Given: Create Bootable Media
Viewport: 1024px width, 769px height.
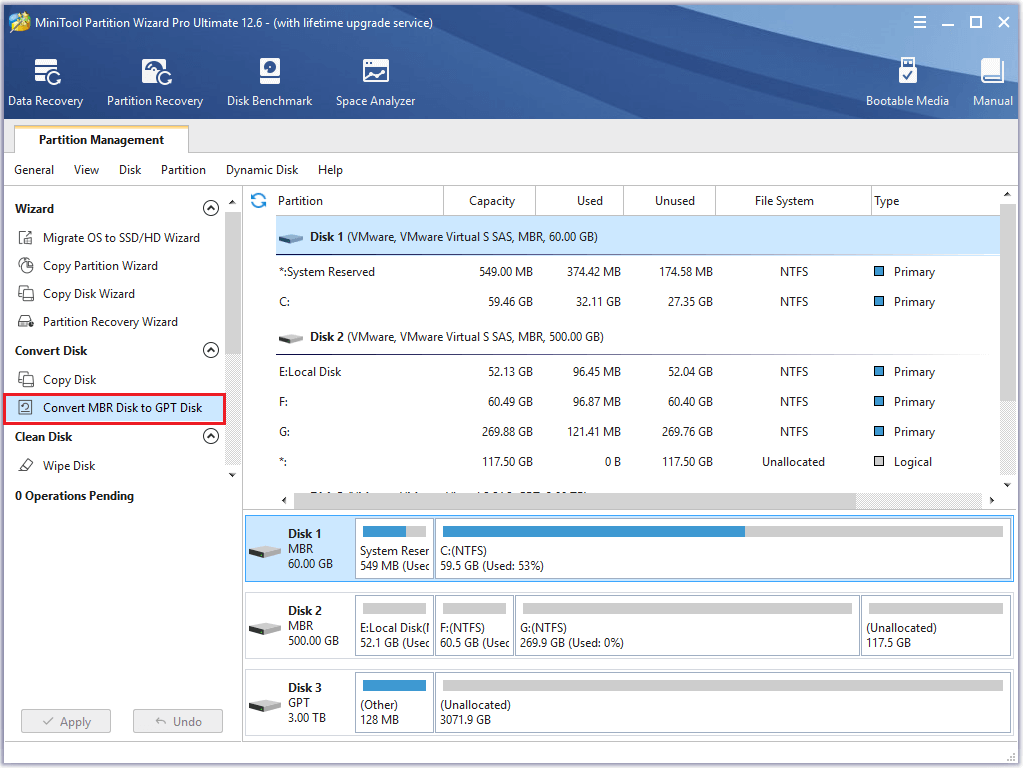Looking at the screenshot, I should point(907,82).
